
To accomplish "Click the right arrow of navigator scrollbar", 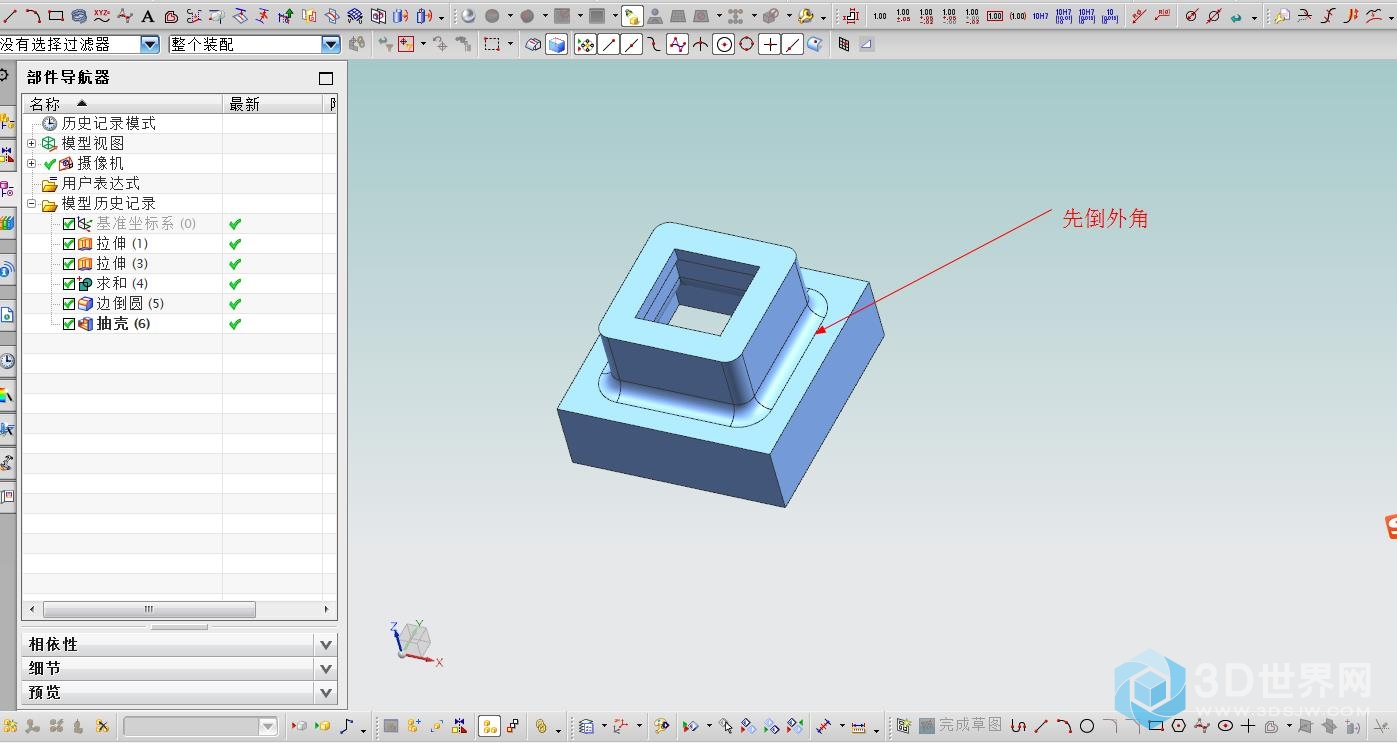I will pos(326,609).
